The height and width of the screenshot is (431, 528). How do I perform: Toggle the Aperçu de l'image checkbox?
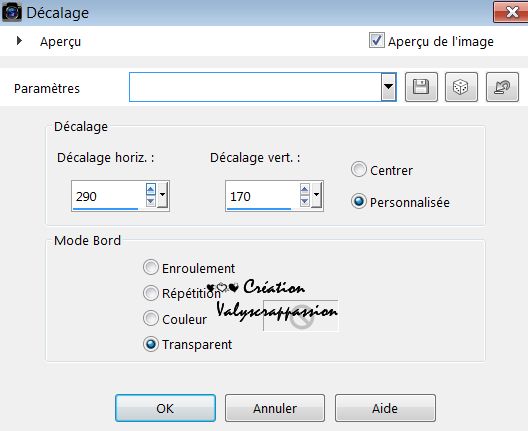(x=376, y=40)
